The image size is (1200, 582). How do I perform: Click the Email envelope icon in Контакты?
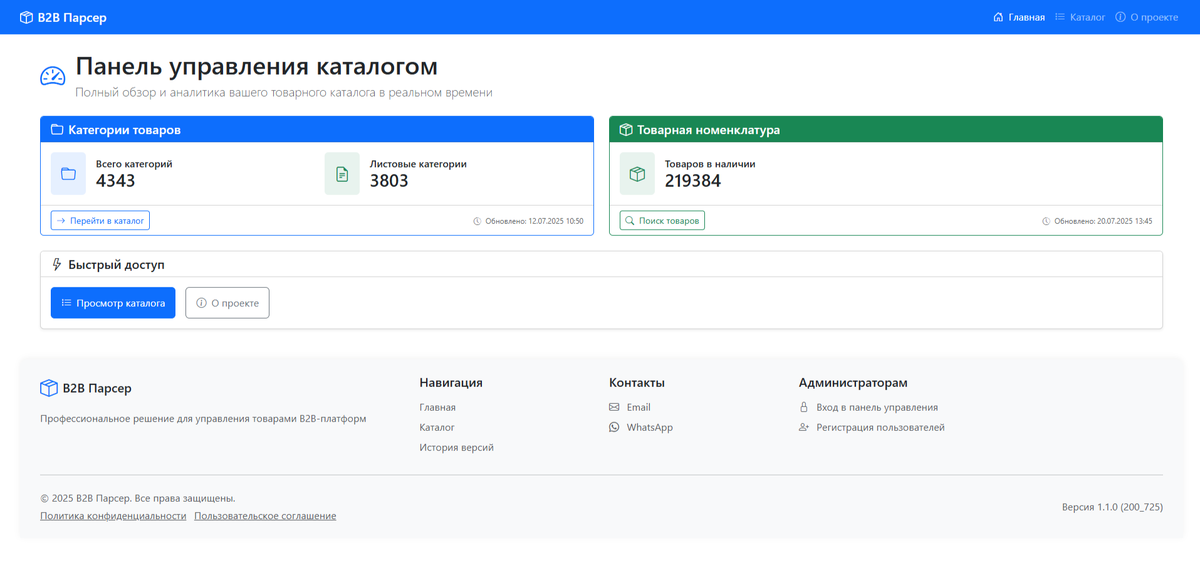613,407
